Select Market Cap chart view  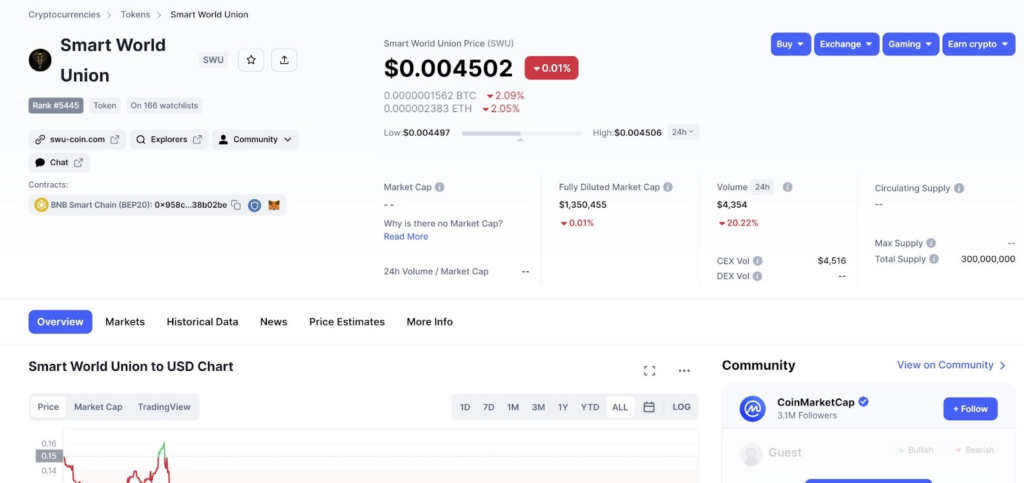98,407
